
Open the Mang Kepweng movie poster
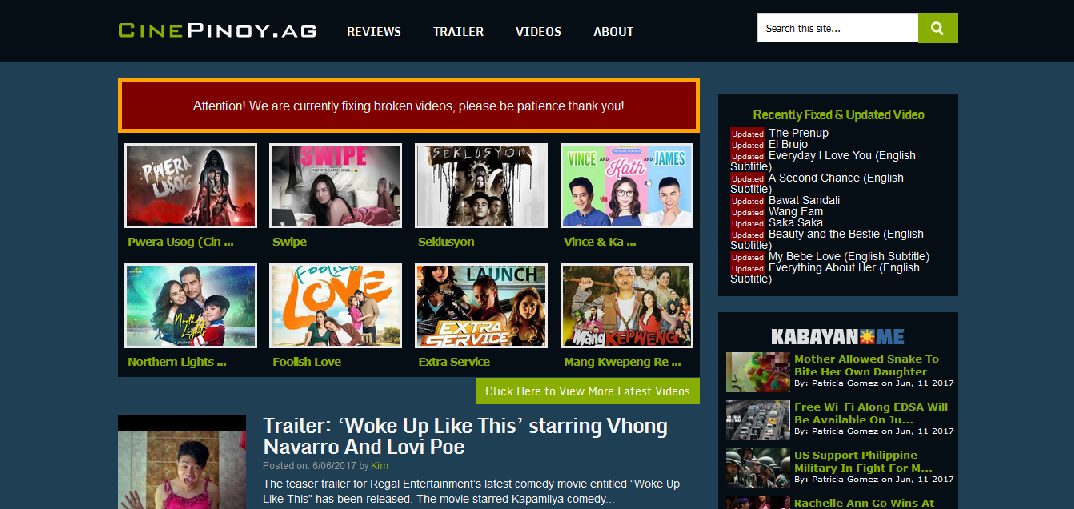tap(627, 306)
